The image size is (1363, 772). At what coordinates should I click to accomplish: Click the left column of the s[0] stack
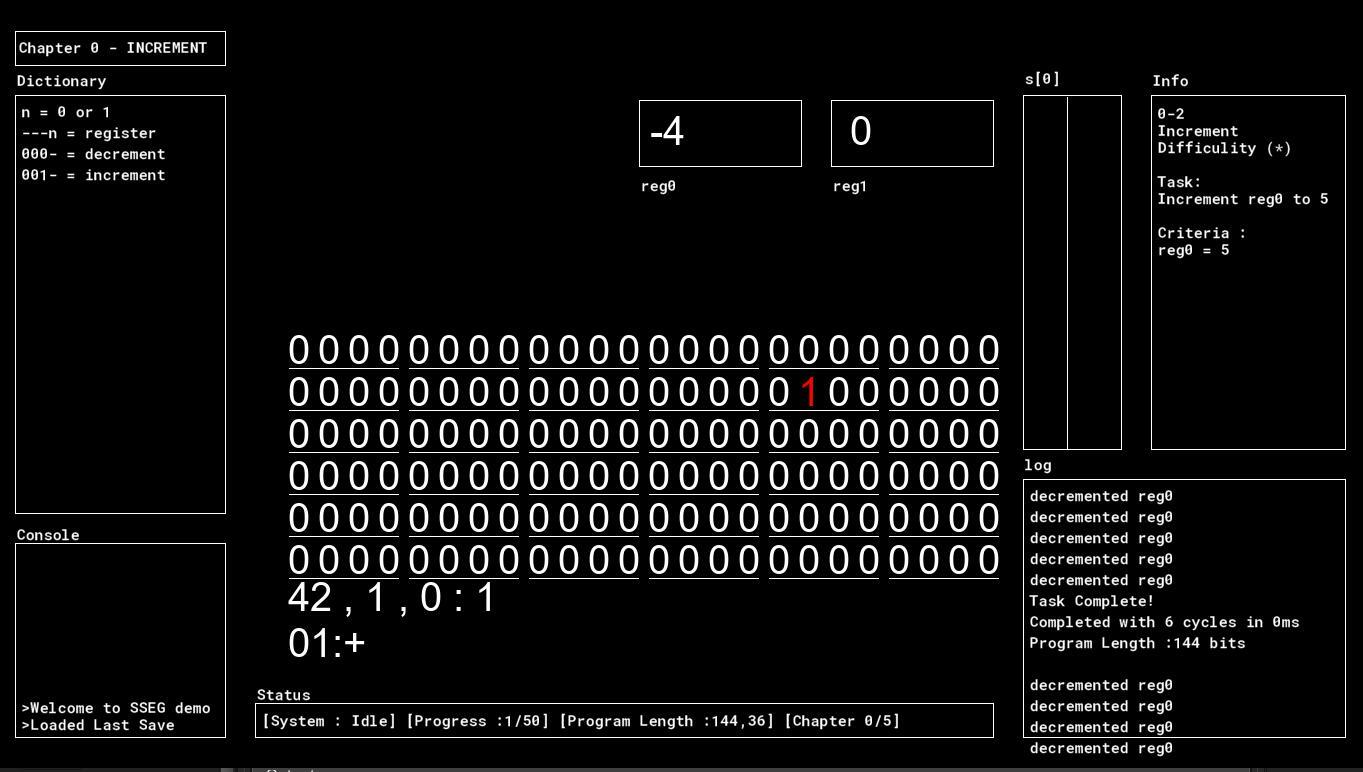click(x=1045, y=272)
